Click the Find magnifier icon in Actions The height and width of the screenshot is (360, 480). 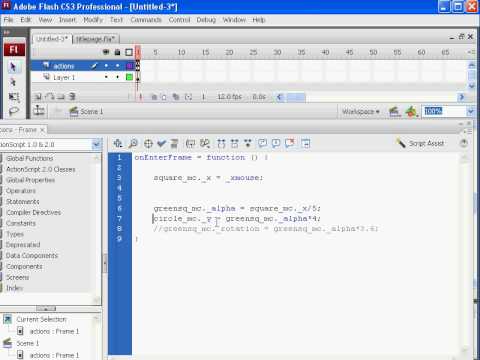point(133,143)
